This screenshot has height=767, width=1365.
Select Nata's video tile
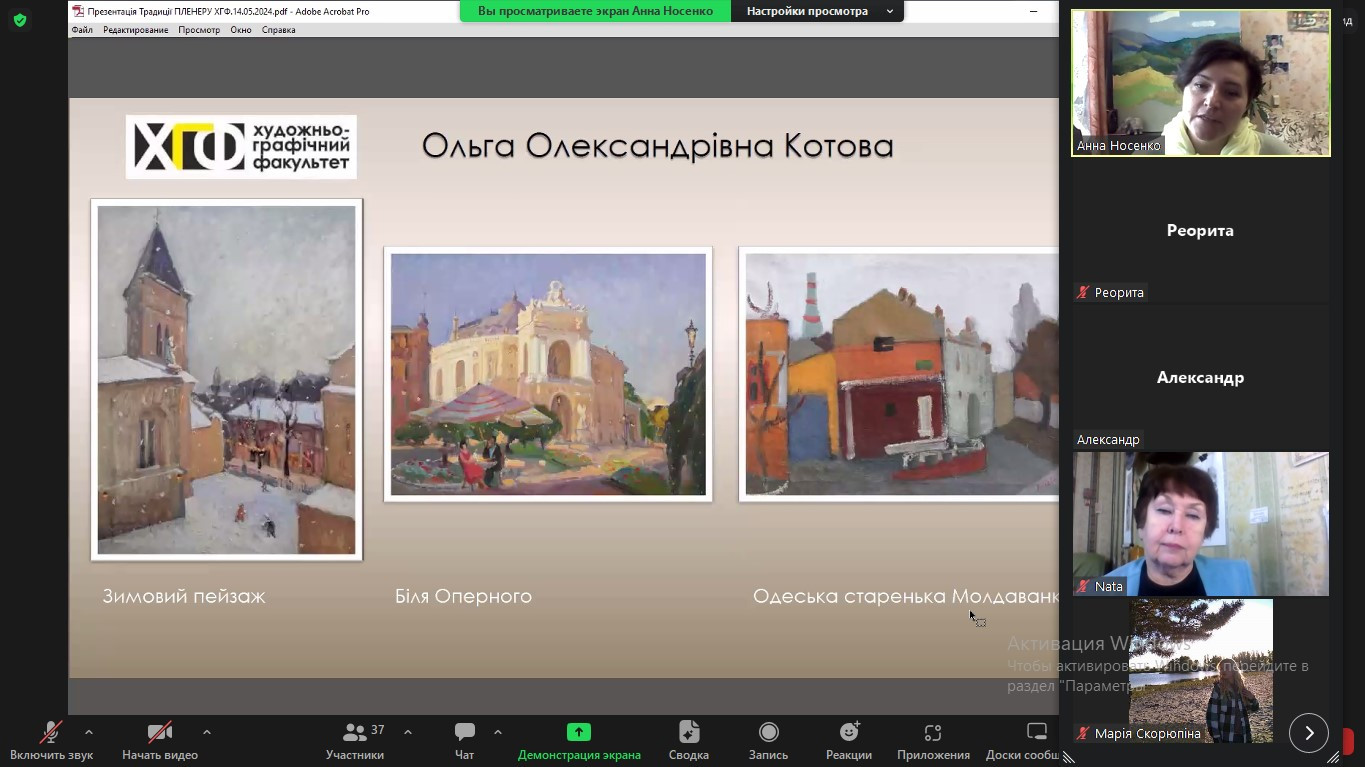[1201, 524]
